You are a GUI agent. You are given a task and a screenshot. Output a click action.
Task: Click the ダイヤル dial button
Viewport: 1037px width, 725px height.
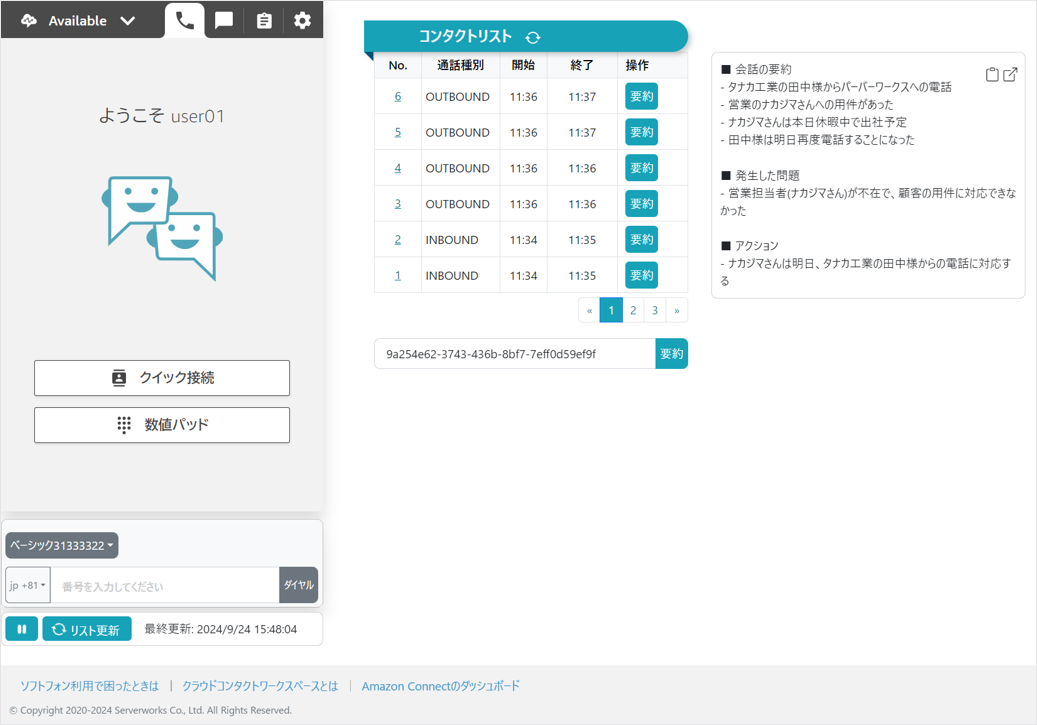coord(299,585)
